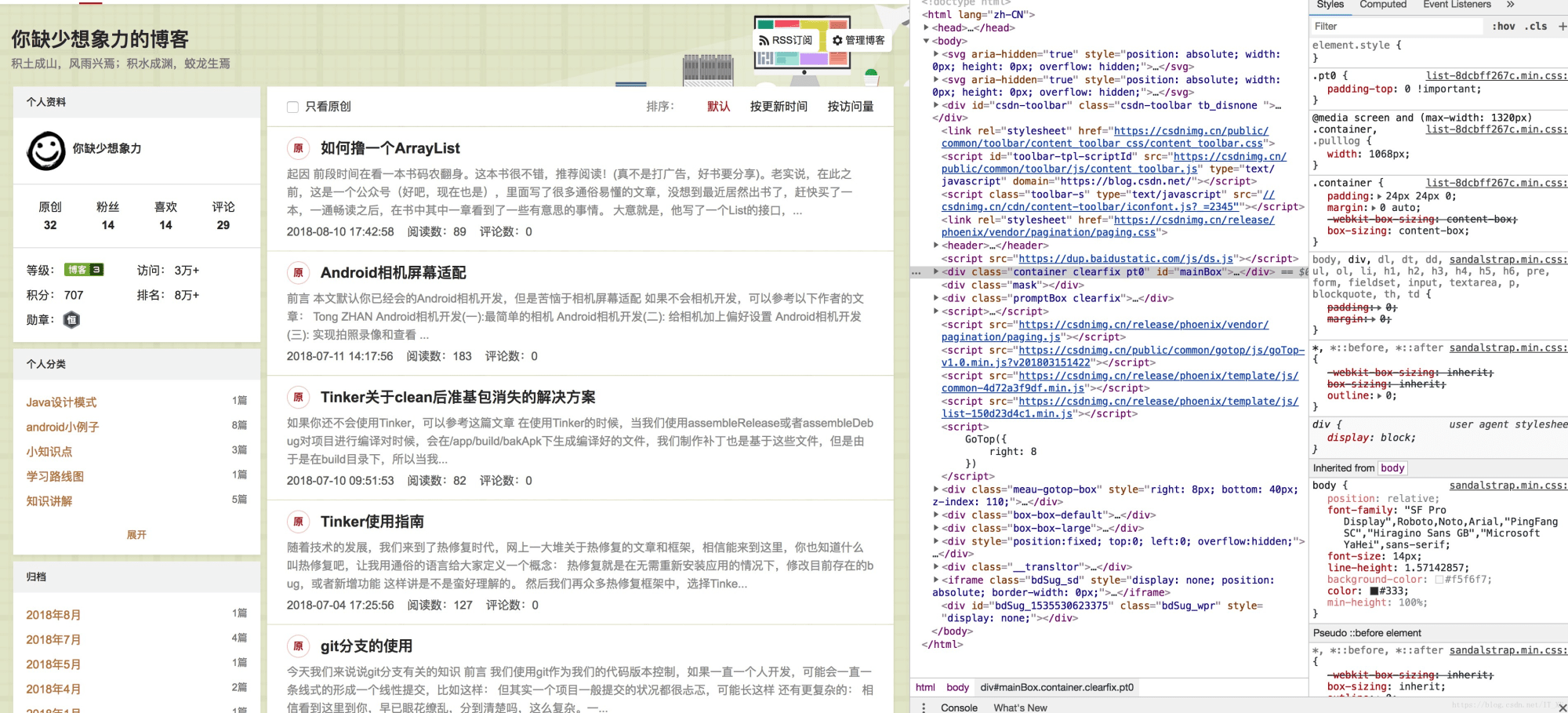1568x713 pixels.
Task: Expand the box-box-default div node
Action: 936,515
